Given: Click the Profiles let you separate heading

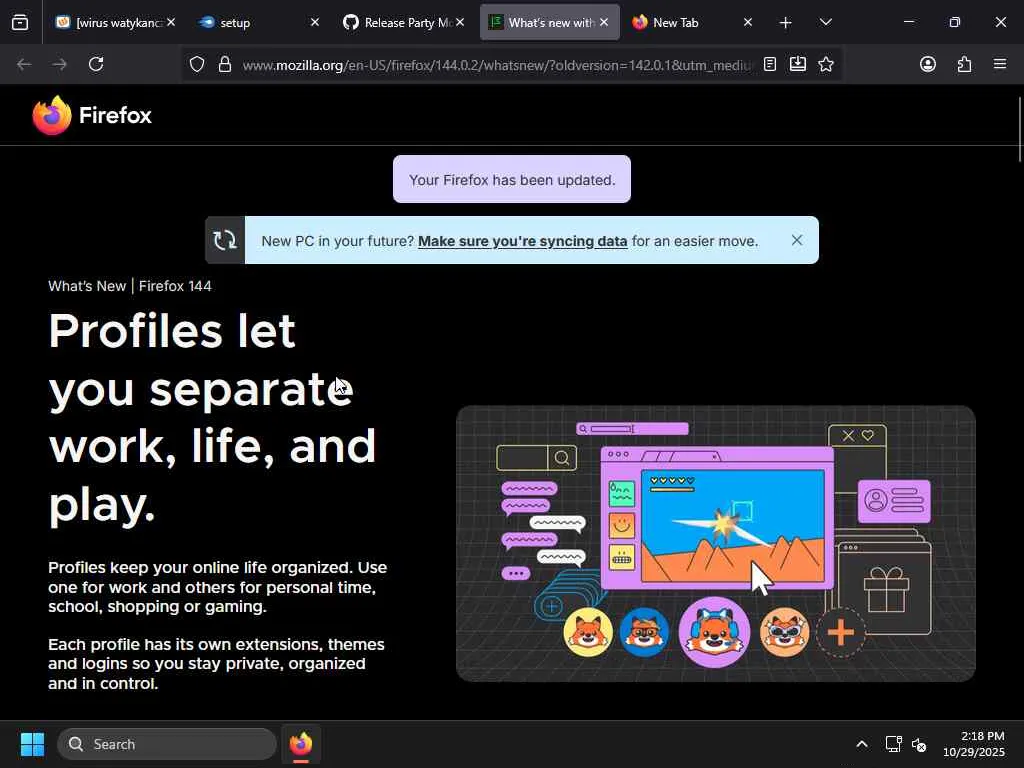Looking at the screenshot, I should 212,417.
